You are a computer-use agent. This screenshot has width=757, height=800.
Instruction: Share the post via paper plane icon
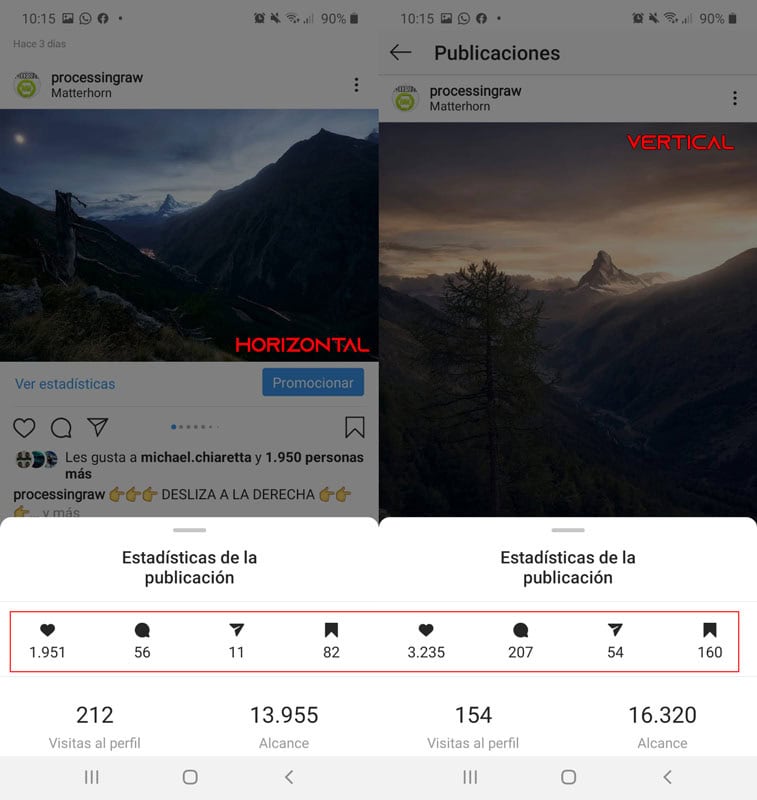97,427
